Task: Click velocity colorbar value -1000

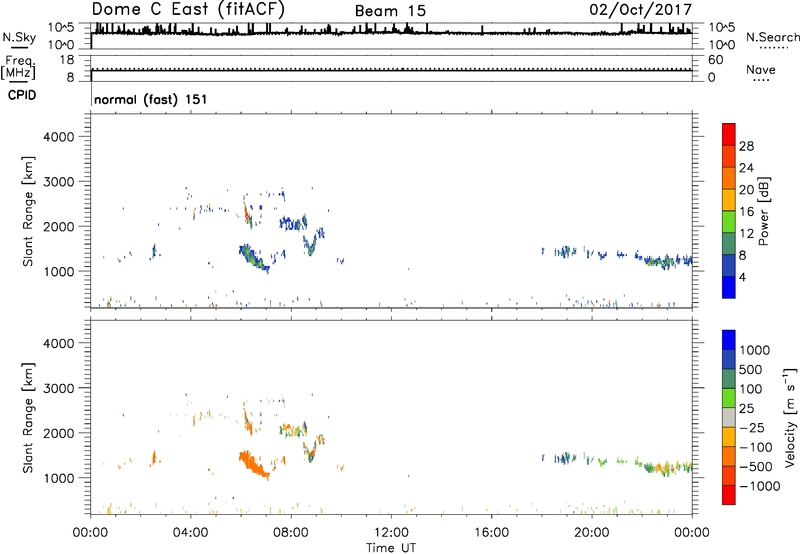Action: click(760, 486)
